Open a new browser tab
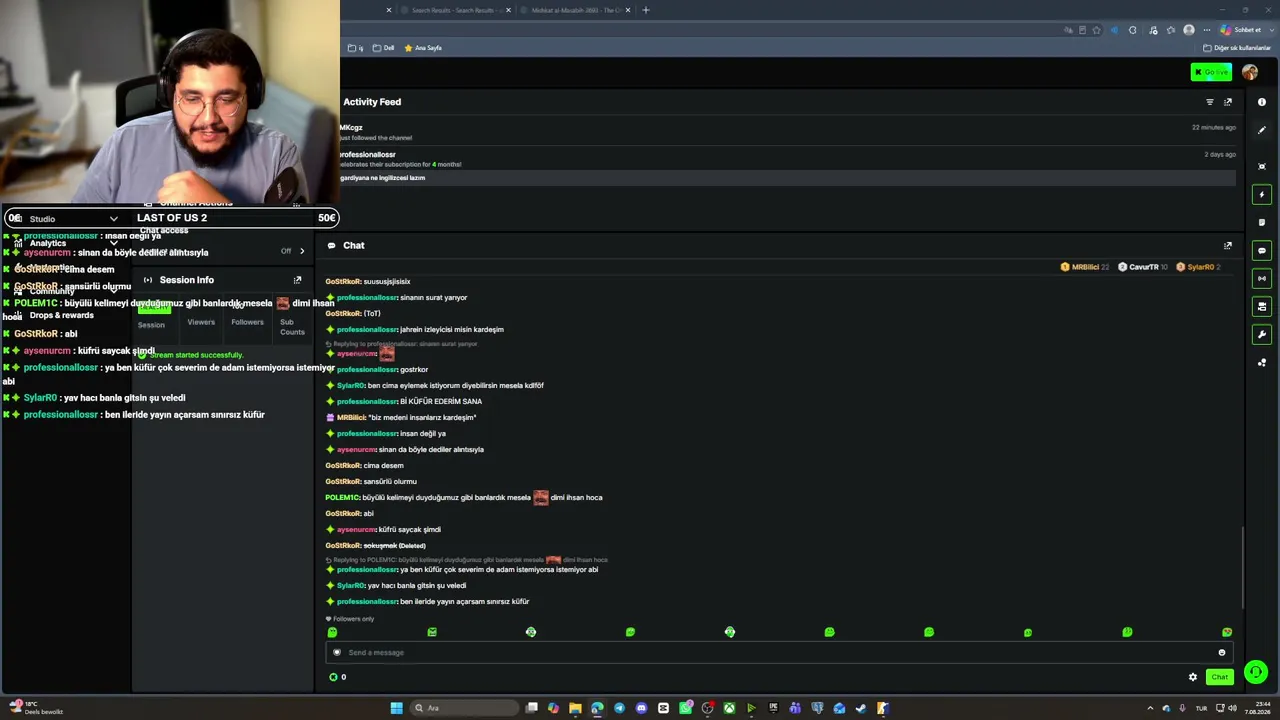The height and width of the screenshot is (720, 1280). (x=646, y=10)
